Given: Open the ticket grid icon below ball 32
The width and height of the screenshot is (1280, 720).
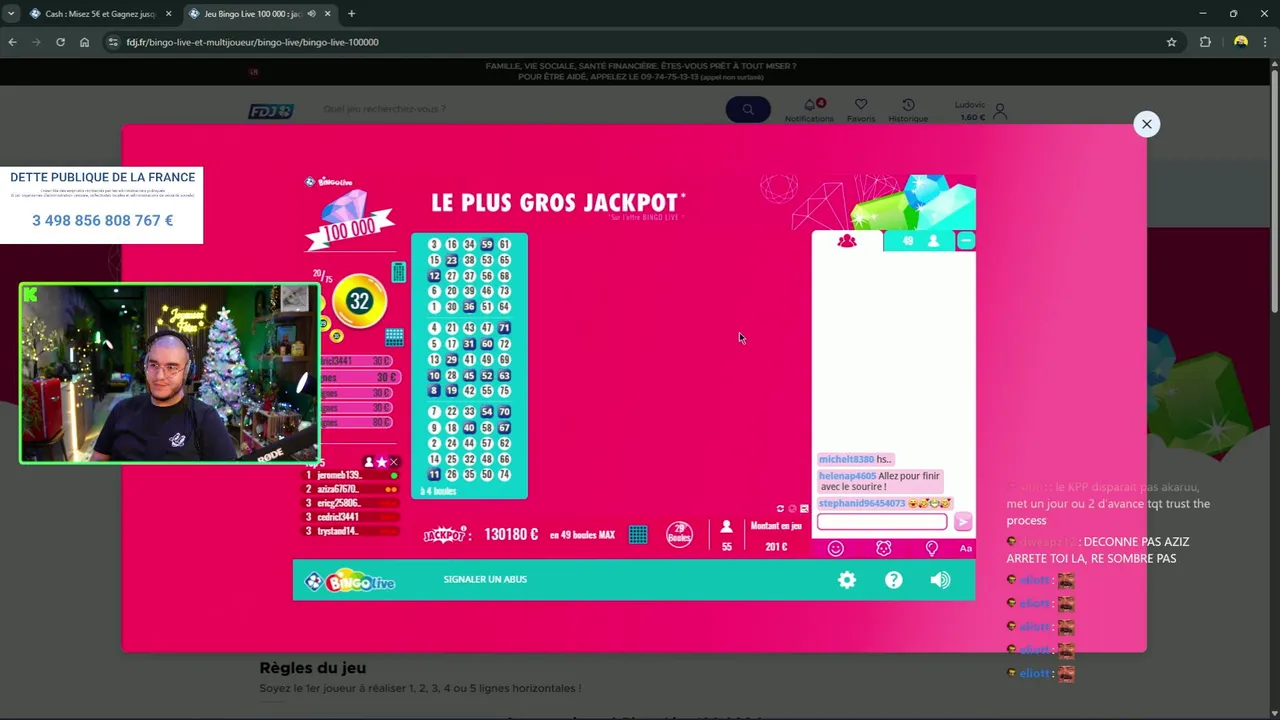Looking at the screenshot, I should (x=394, y=338).
